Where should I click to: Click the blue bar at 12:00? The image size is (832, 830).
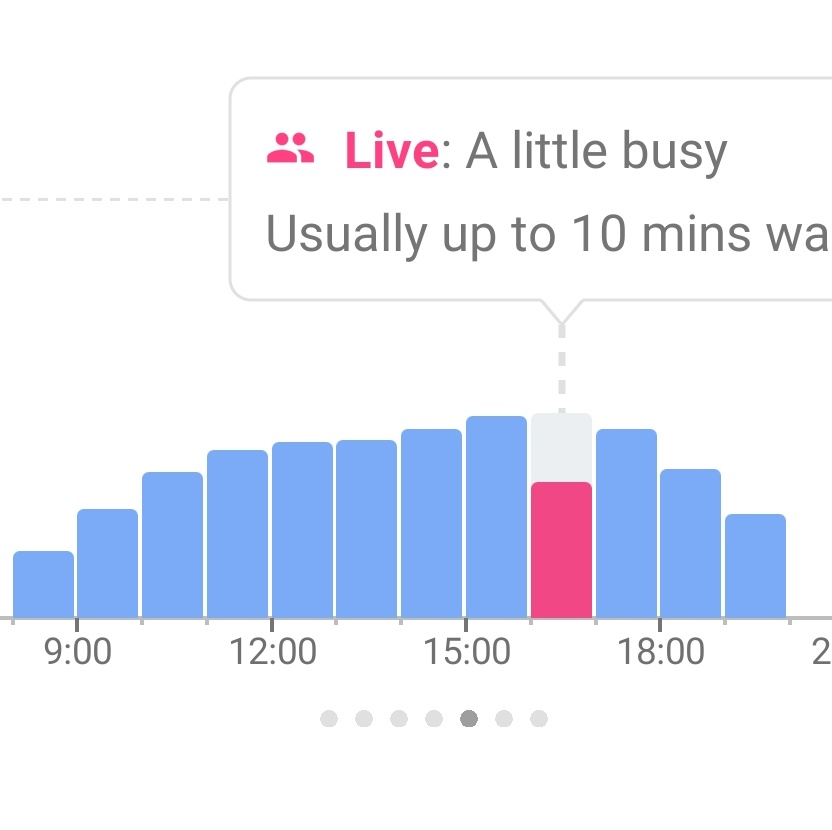(x=302, y=530)
